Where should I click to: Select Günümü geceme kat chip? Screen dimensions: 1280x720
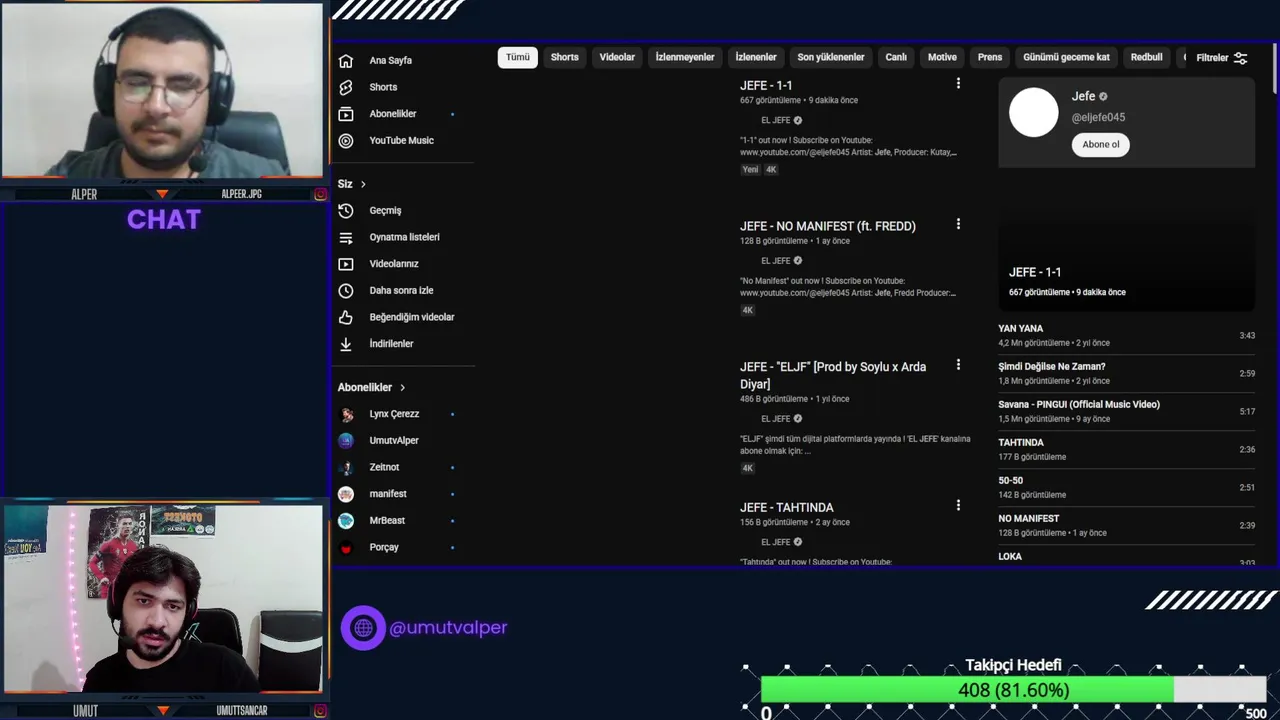[x=1066, y=57]
